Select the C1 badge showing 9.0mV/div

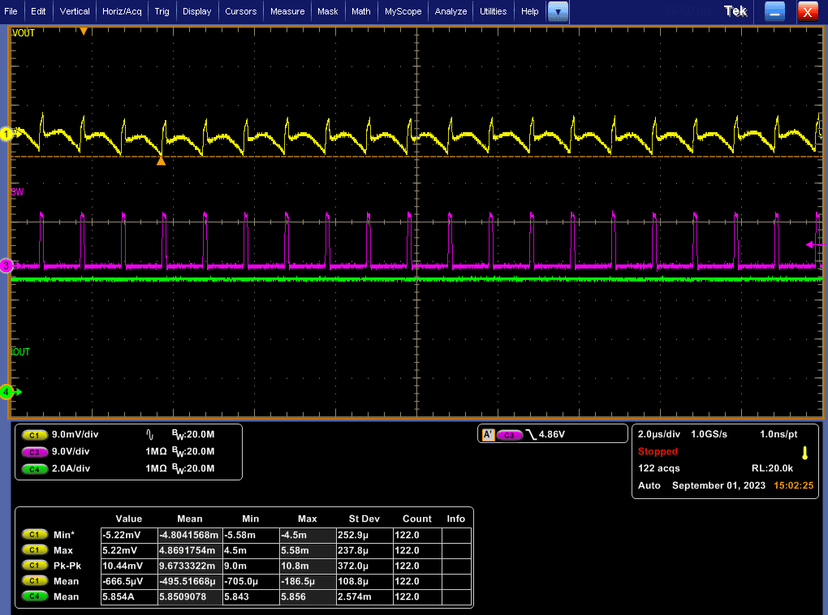tap(35, 435)
